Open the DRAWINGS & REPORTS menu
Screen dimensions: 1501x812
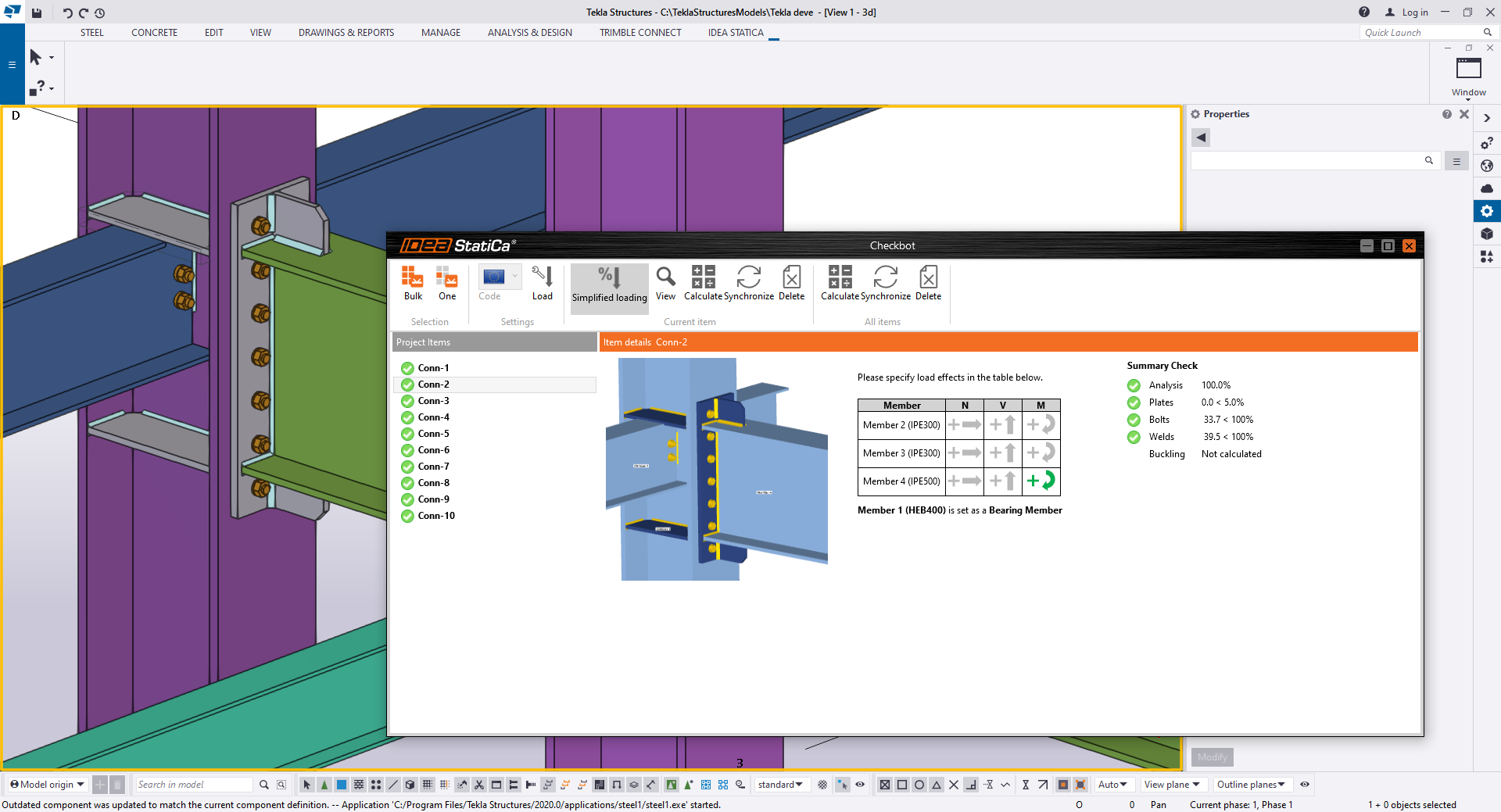click(346, 32)
